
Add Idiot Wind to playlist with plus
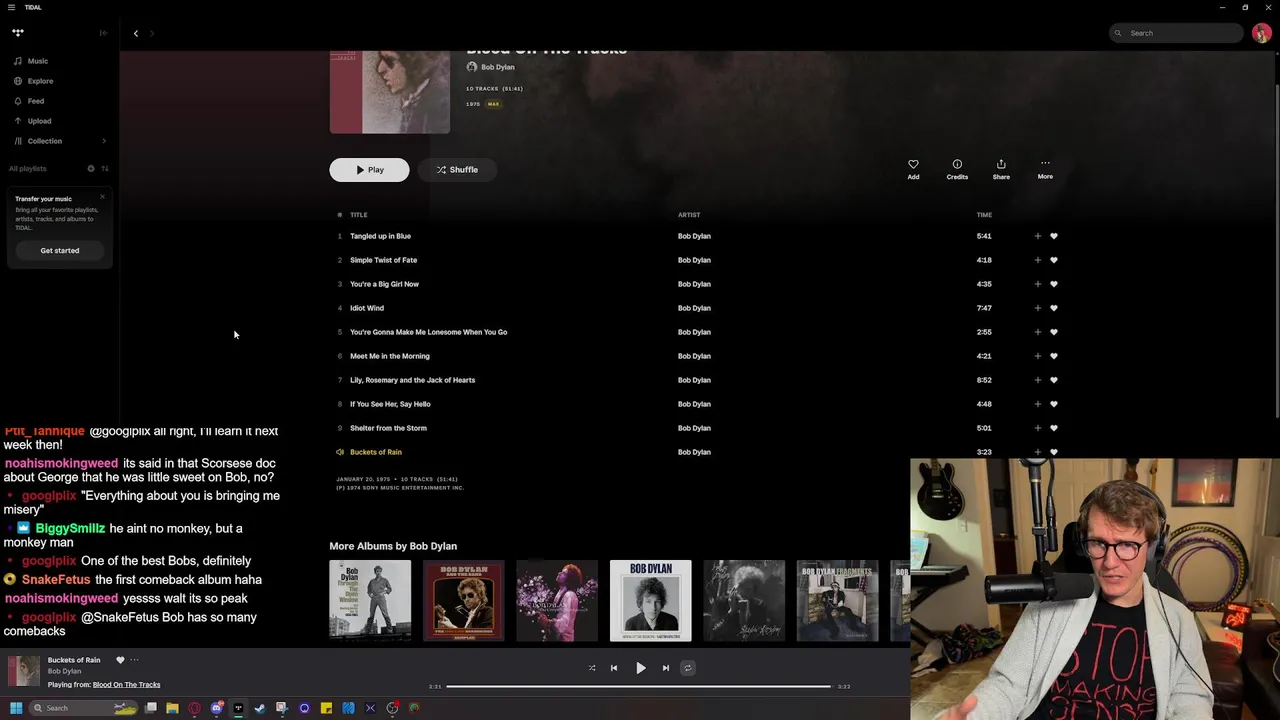(x=1037, y=308)
